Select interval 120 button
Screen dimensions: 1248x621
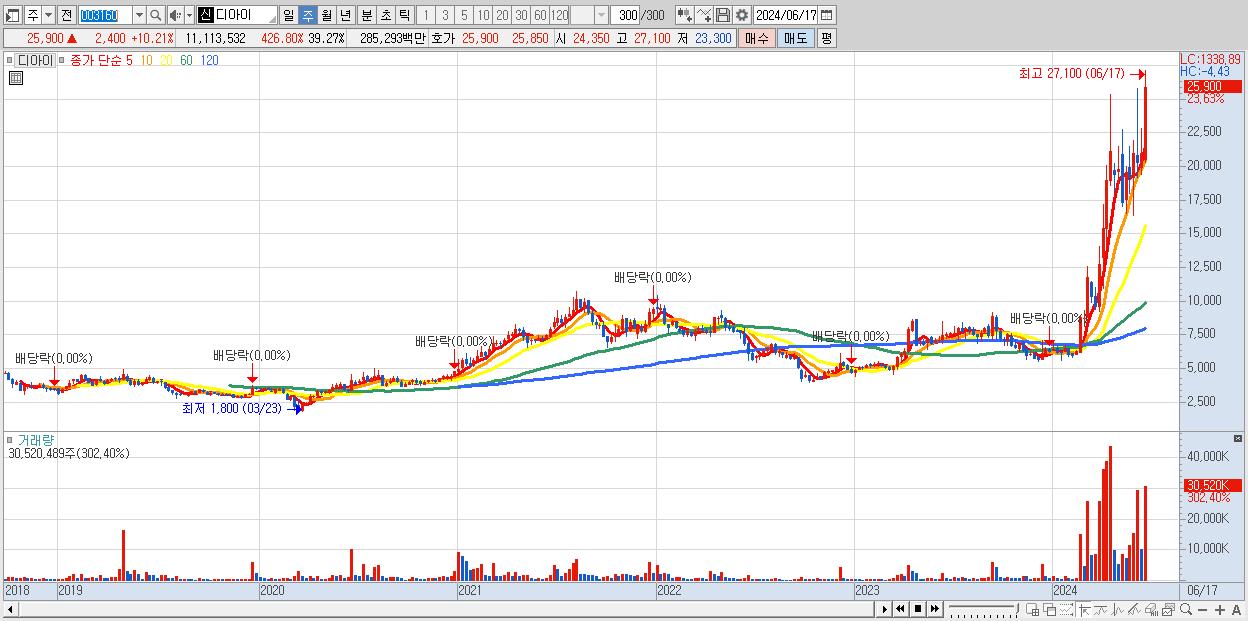[560, 15]
